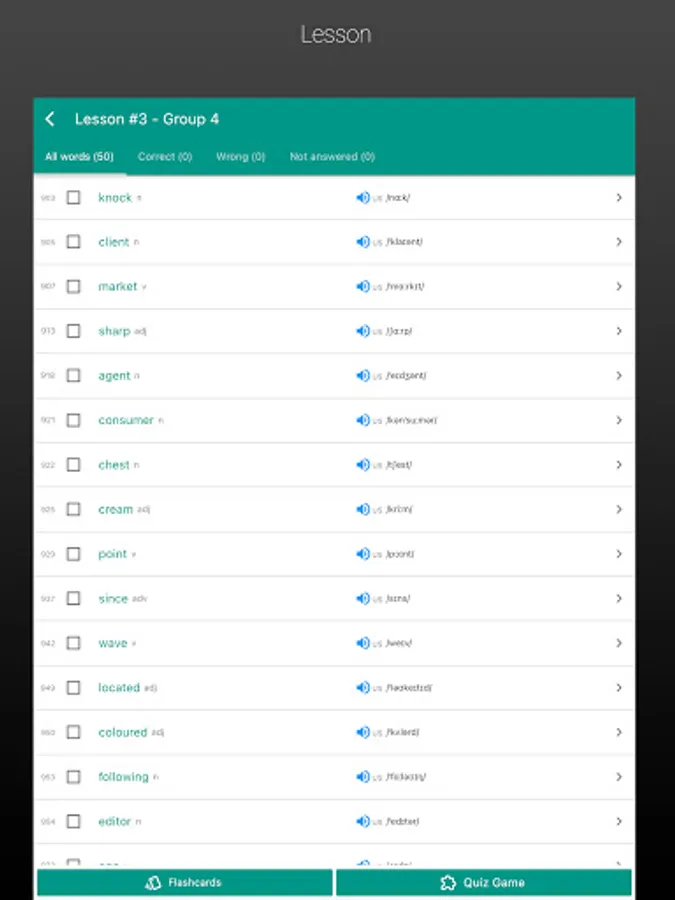Select the agent word checkbox

73,376
